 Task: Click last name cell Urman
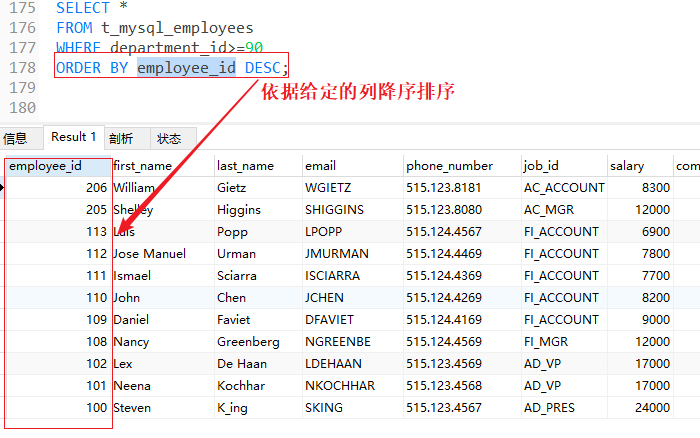coord(258,254)
